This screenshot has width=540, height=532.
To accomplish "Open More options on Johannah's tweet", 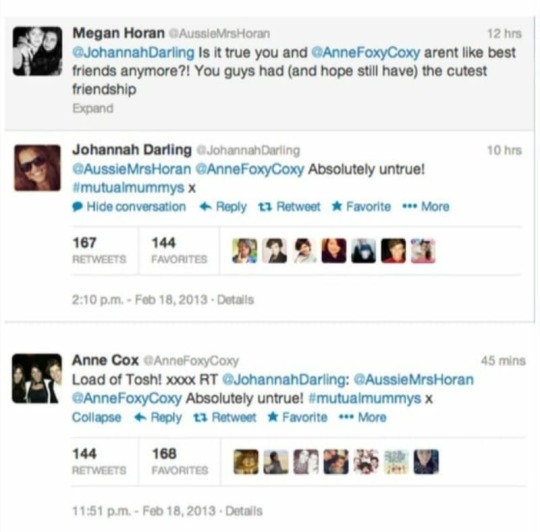I will (x=426, y=207).
